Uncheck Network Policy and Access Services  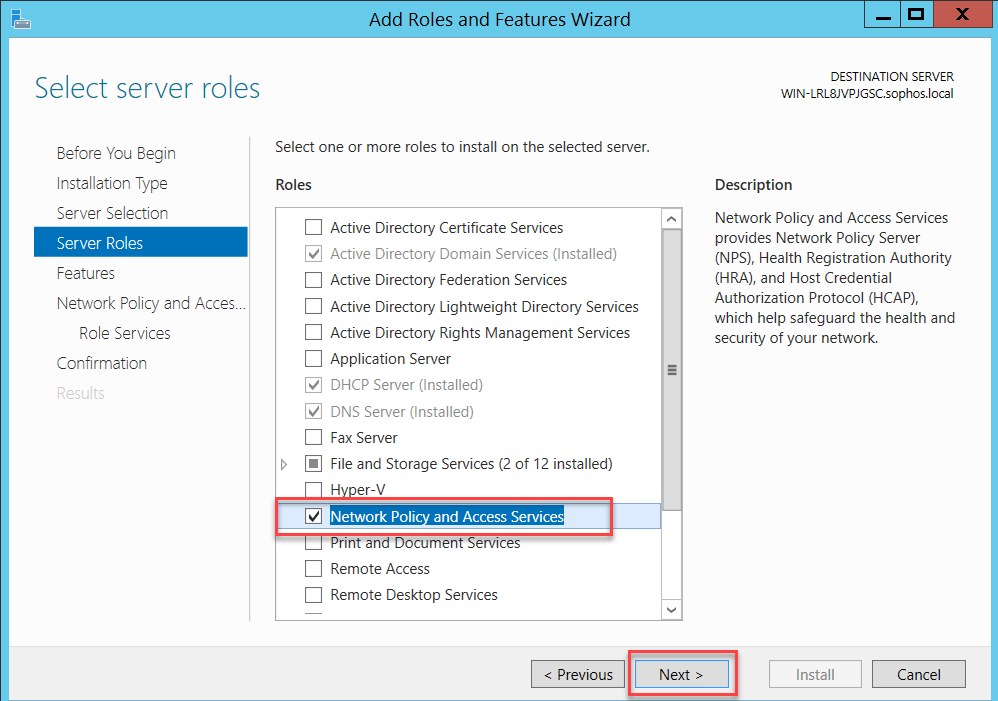point(313,516)
